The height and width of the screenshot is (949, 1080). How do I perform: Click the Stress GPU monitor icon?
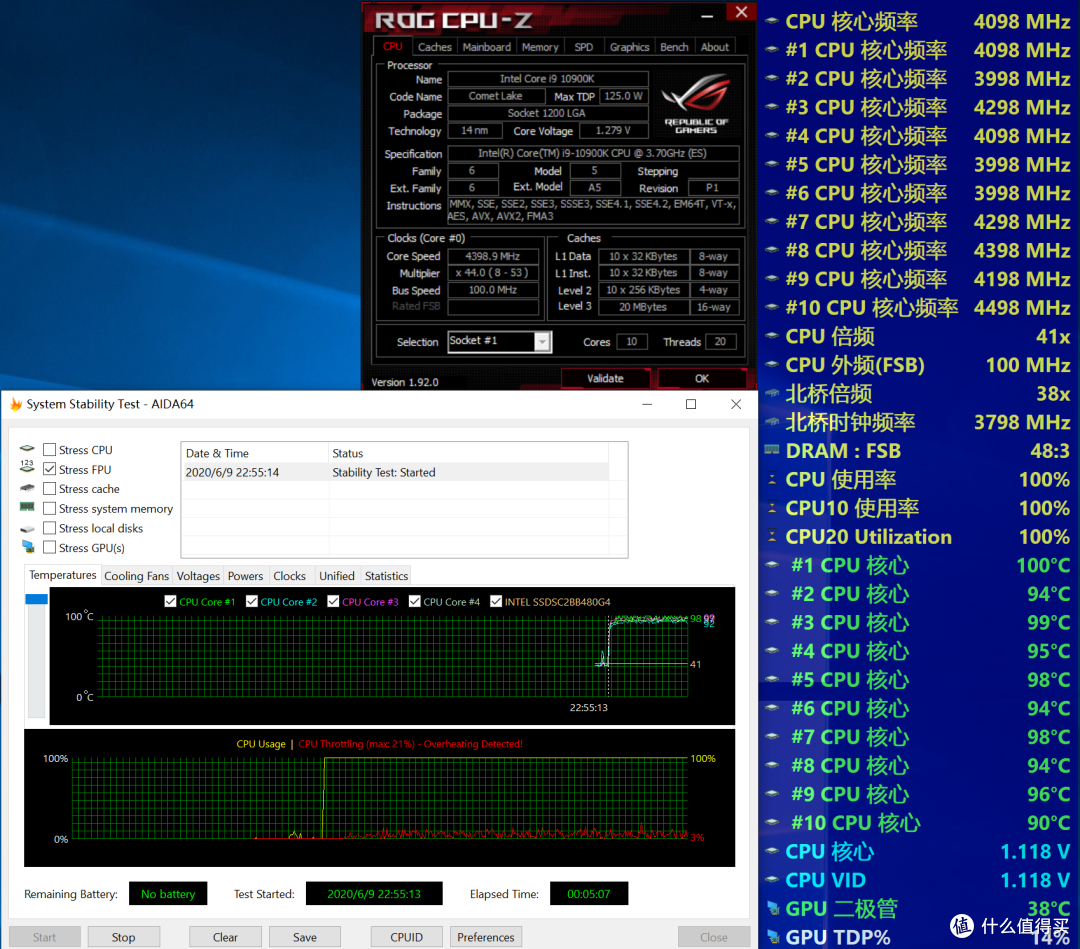(x=28, y=547)
